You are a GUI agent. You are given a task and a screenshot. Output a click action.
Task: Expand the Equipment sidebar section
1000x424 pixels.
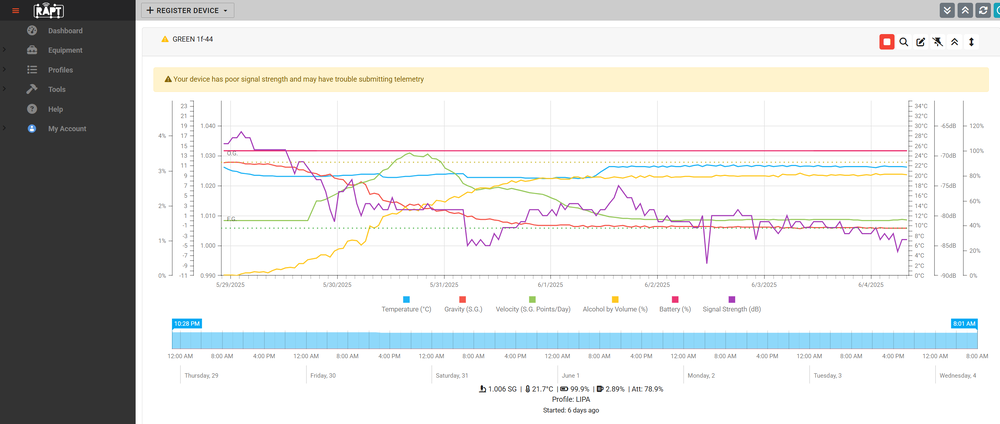click(x=65, y=50)
